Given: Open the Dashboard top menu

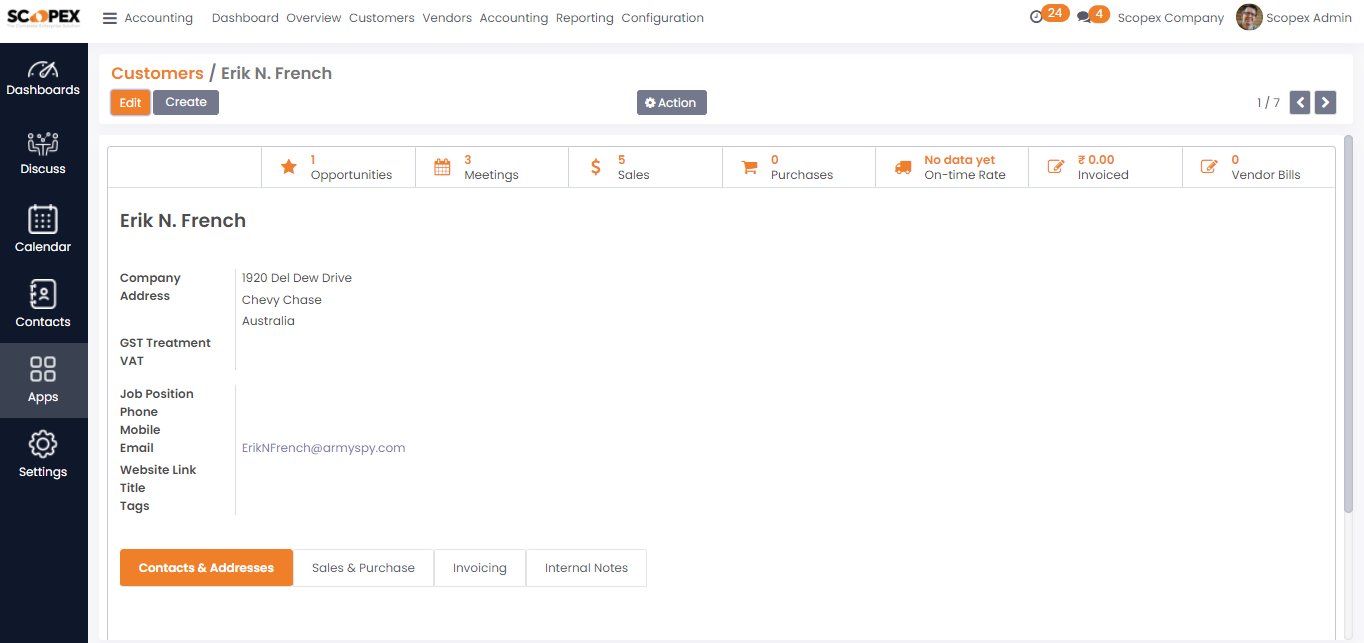Looking at the screenshot, I should click(245, 18).
